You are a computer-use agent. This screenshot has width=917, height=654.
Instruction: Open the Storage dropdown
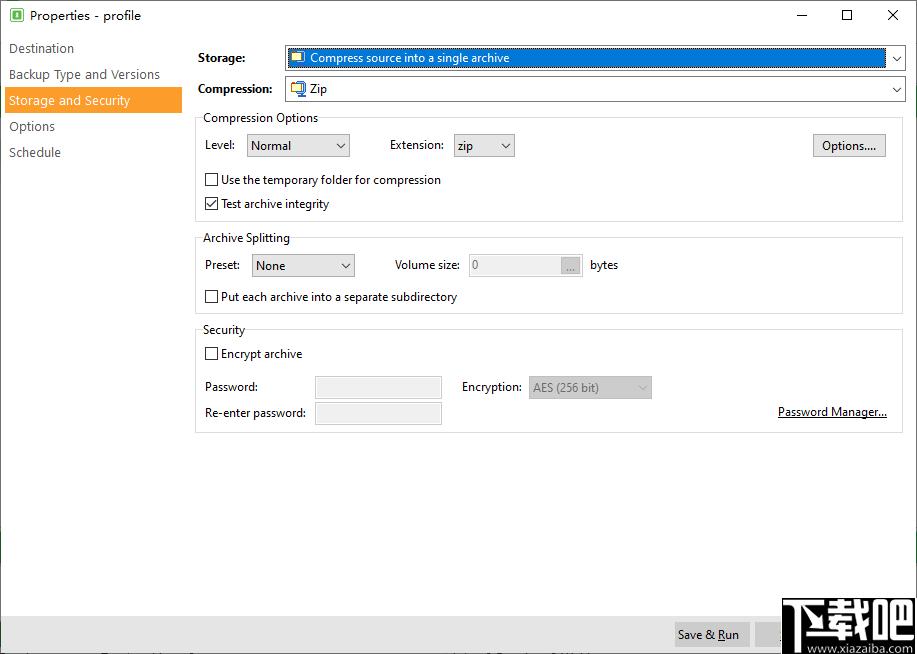(x=595, y=58)
